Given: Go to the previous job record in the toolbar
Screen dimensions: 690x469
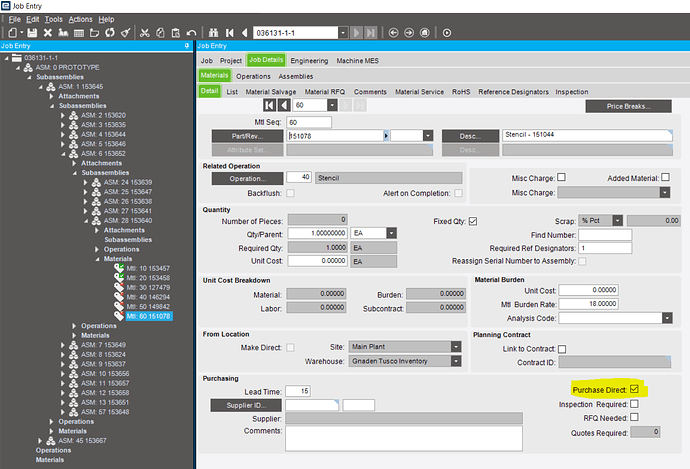Looking at the screenshot, I should point(244,33).
